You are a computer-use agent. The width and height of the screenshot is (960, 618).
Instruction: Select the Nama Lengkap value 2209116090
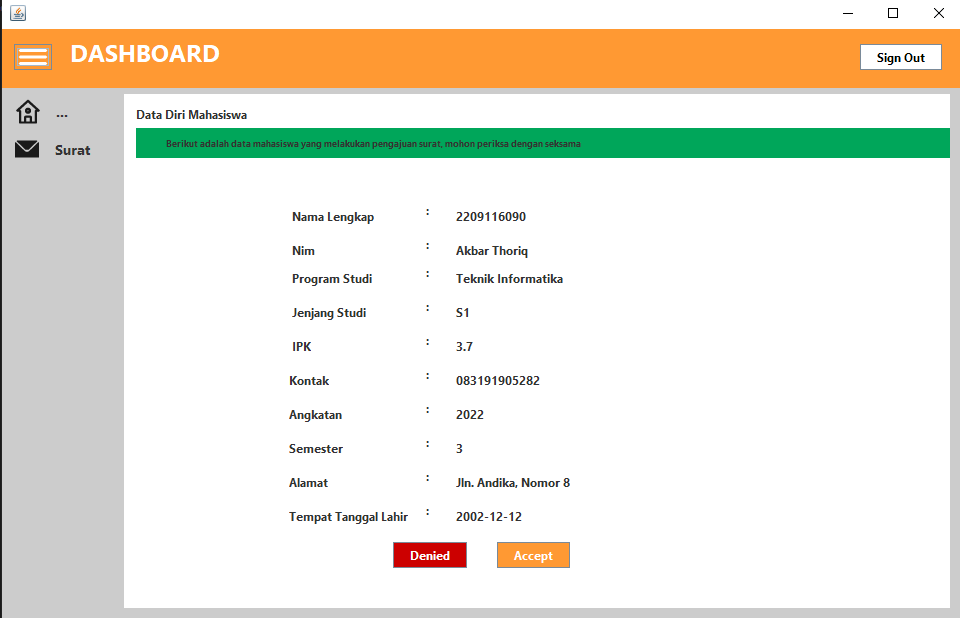[488, 216]
